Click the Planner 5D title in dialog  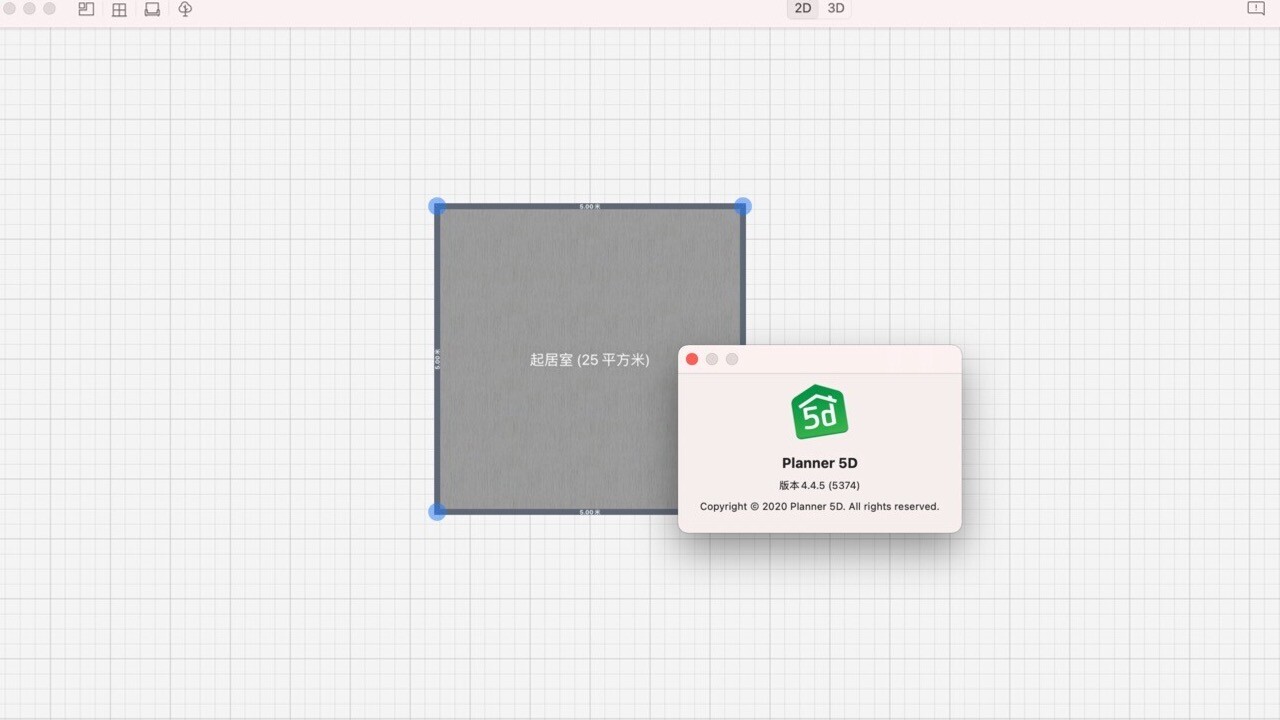[820, 463]
